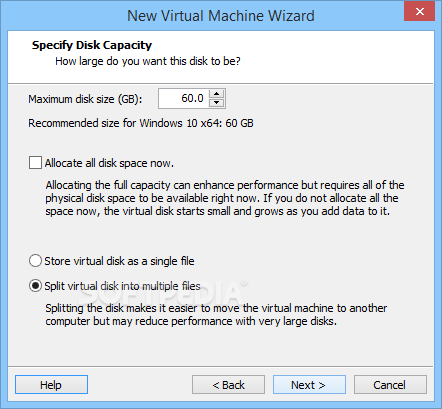The width and height of the screenshot is (442, 409).
Task: Click the Specify Disk Capacity heading
Action: pyautogui.click(x=92, y=45)
